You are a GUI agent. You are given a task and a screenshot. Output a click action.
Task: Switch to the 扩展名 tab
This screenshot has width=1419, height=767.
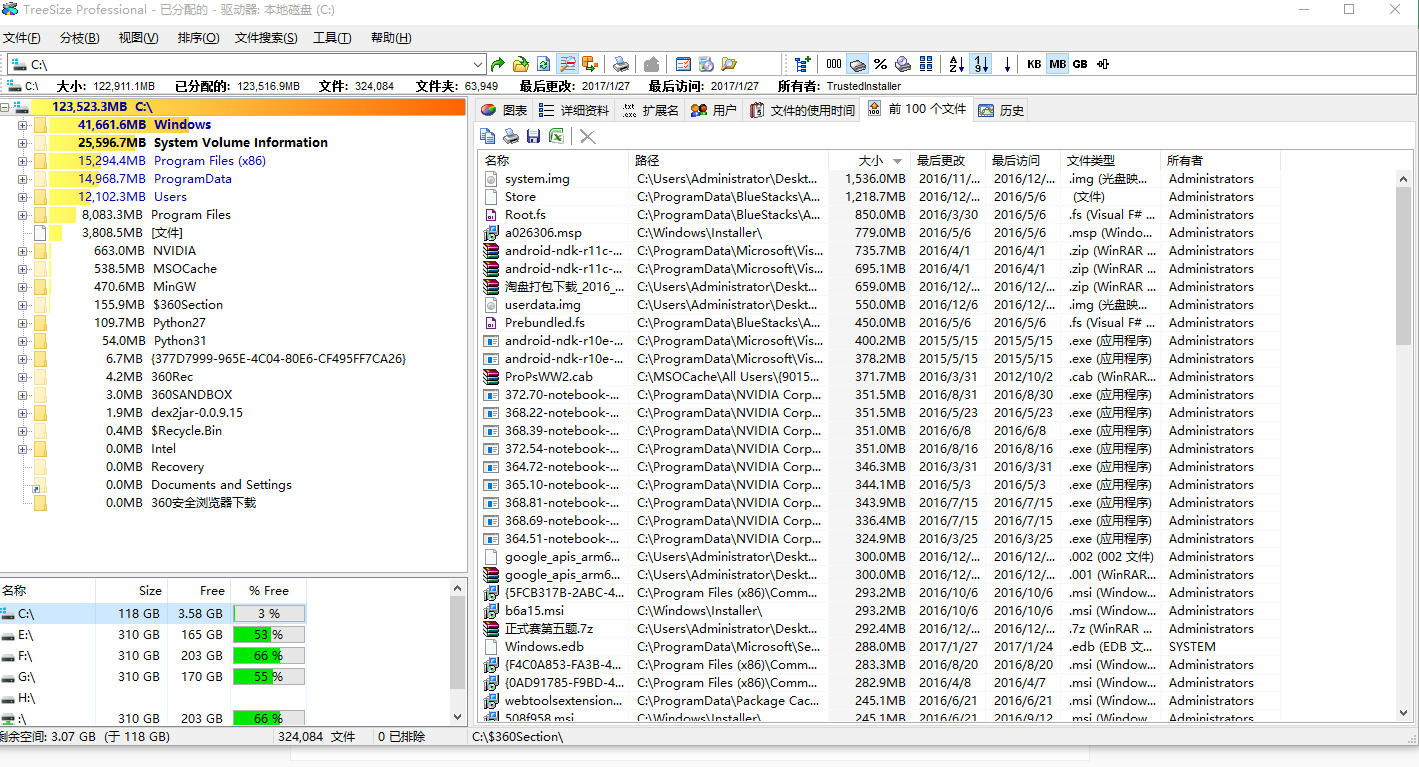click(650, 110)
